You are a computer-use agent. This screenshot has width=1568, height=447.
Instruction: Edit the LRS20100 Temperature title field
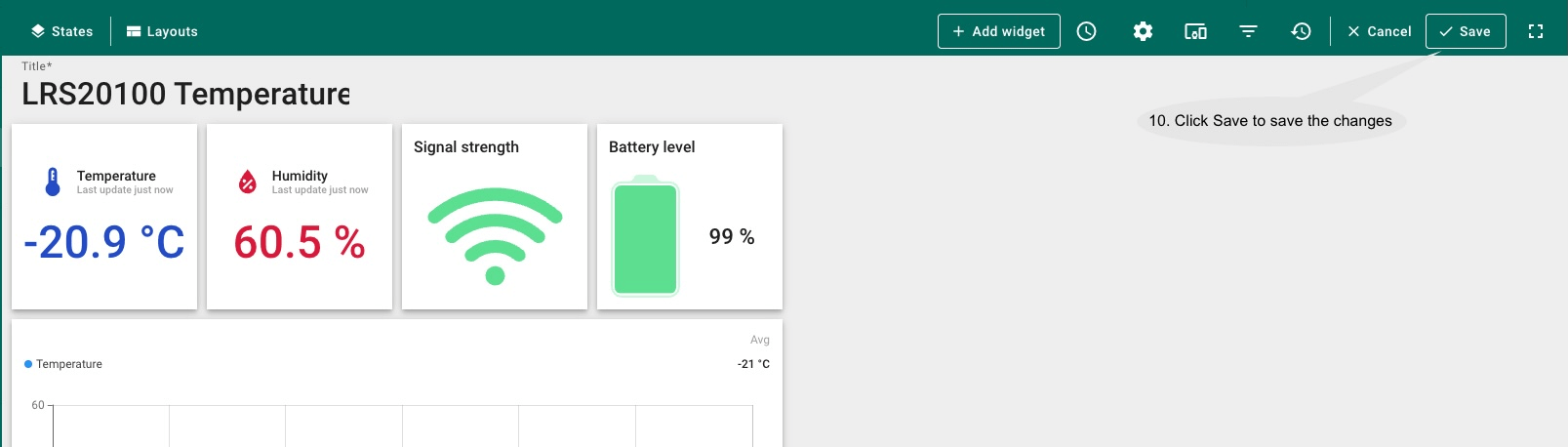tap(185, 94)
